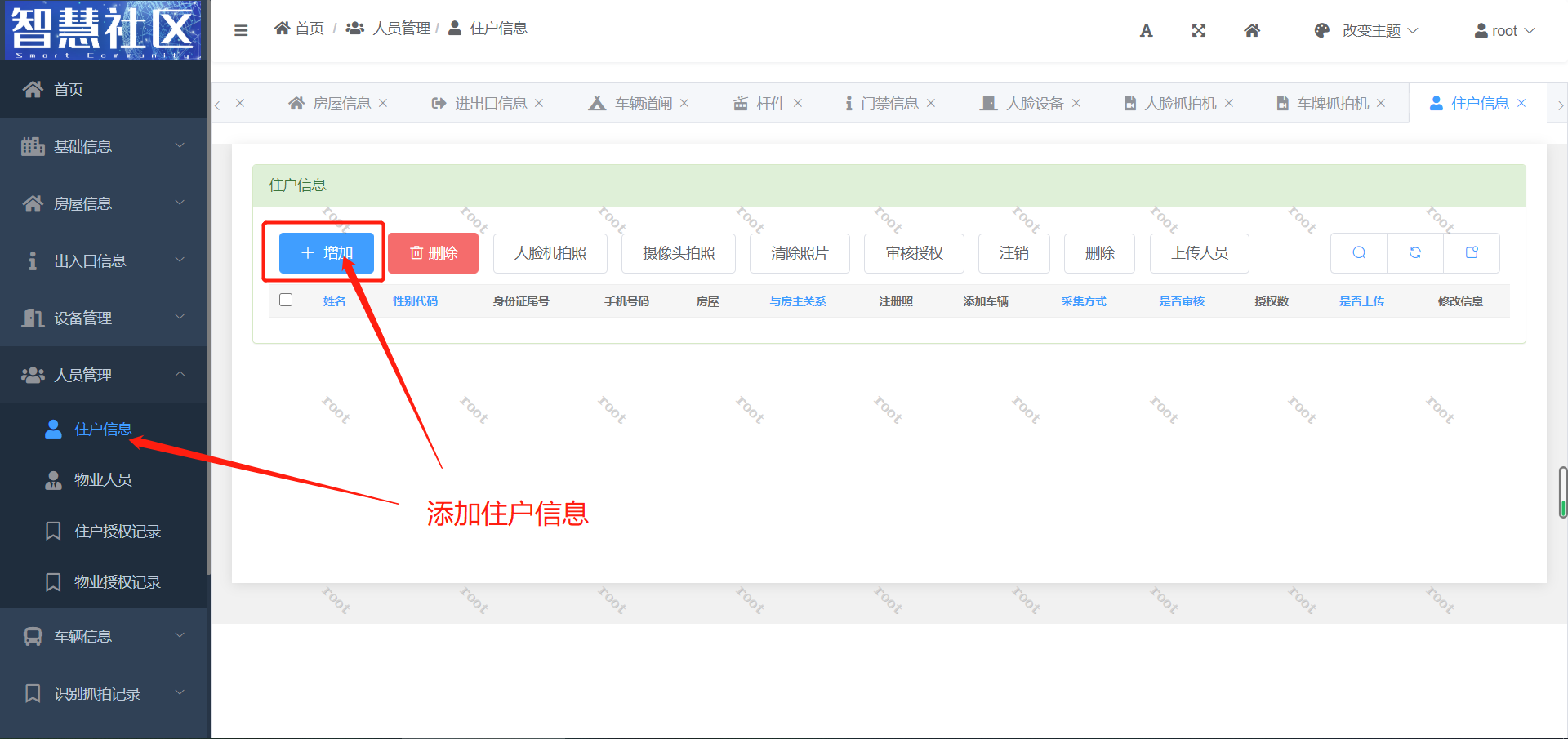
Task: Click the font size 'A' icon
Action: point(1146,30)
